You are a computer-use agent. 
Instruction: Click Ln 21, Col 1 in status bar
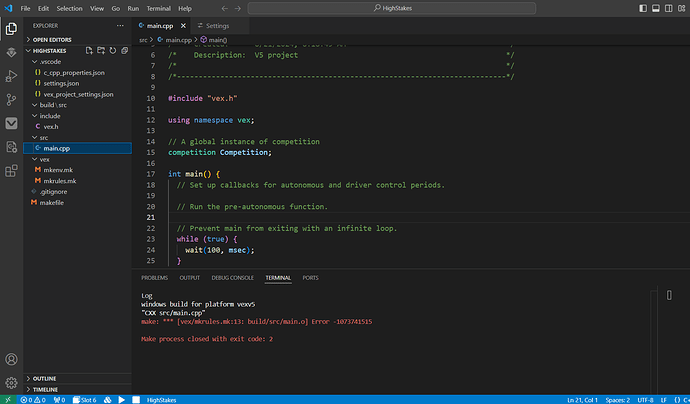tap(582, 400)
